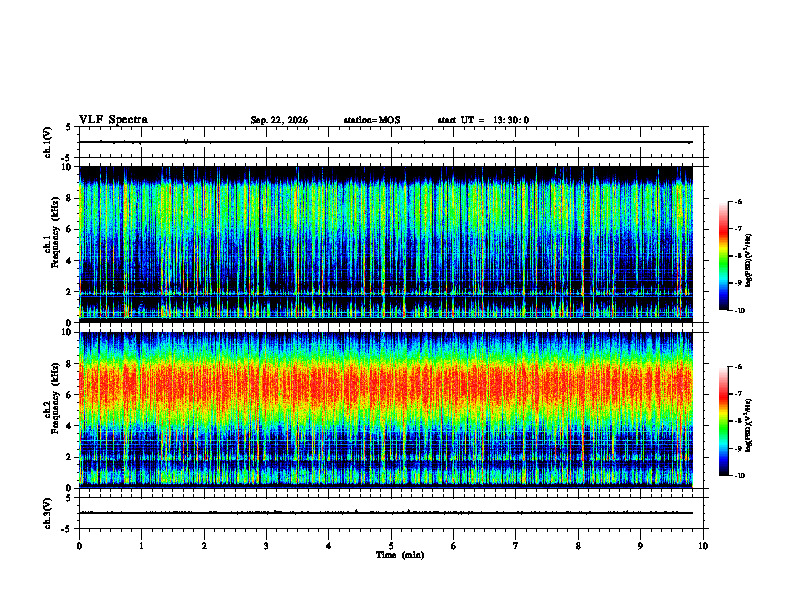Select the start UT 13:30:0 label

click(x=483, y=120)
